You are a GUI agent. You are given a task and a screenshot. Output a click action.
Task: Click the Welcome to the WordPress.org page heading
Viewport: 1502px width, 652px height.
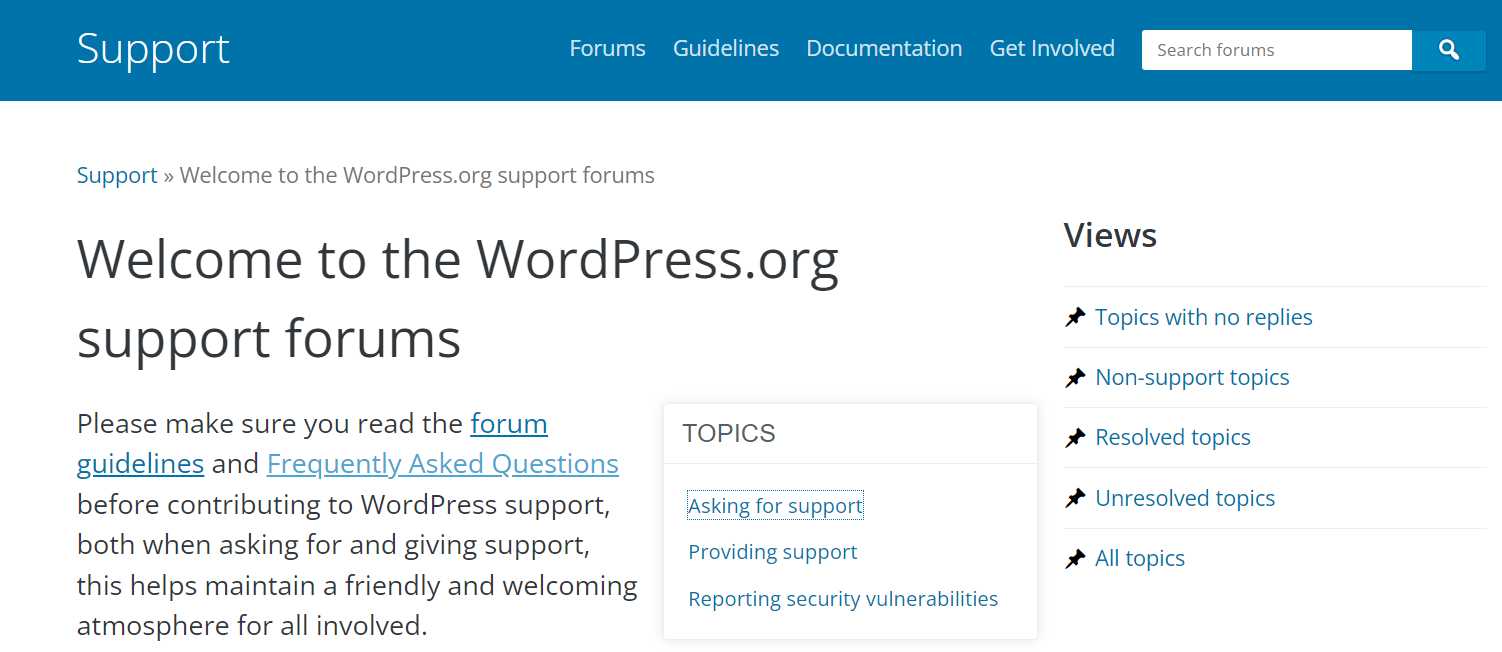point(458,299)
